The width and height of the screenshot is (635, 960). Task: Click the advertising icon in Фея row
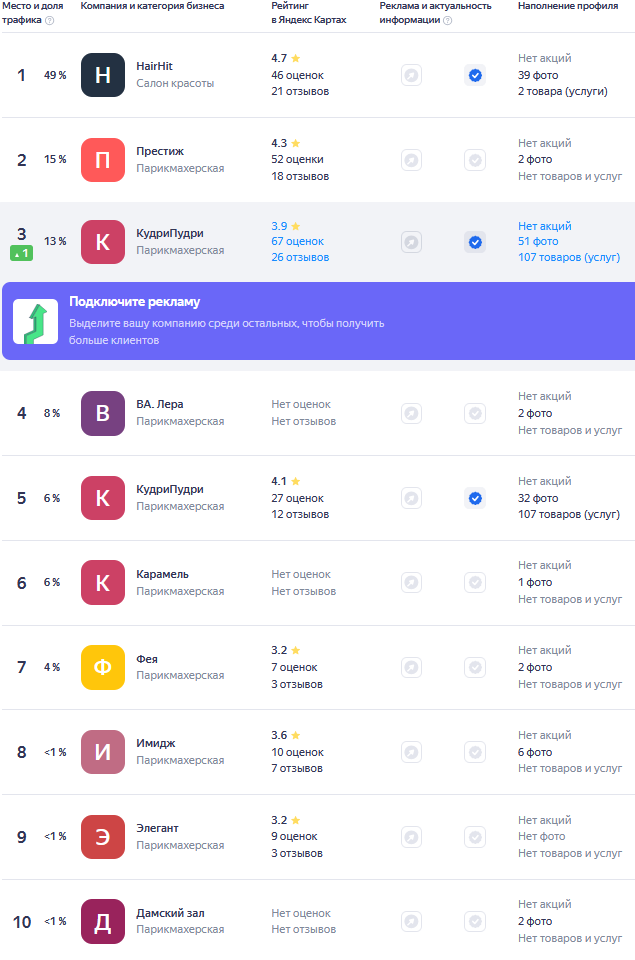coord(411,667)
